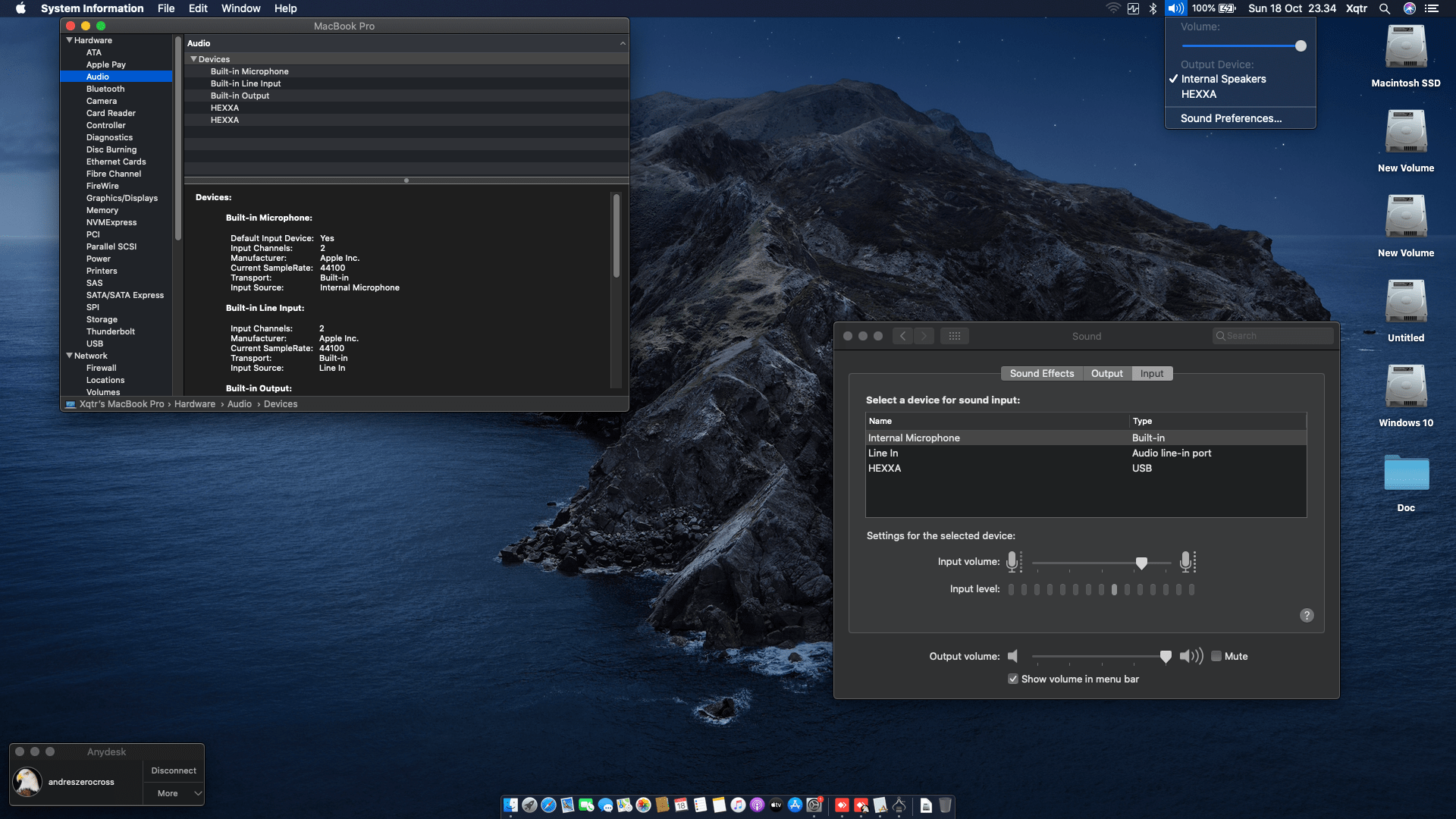Click AnyDesk dock icon with eagle badge
Viewport: 1456px width, 819px height.
[861, 805]
